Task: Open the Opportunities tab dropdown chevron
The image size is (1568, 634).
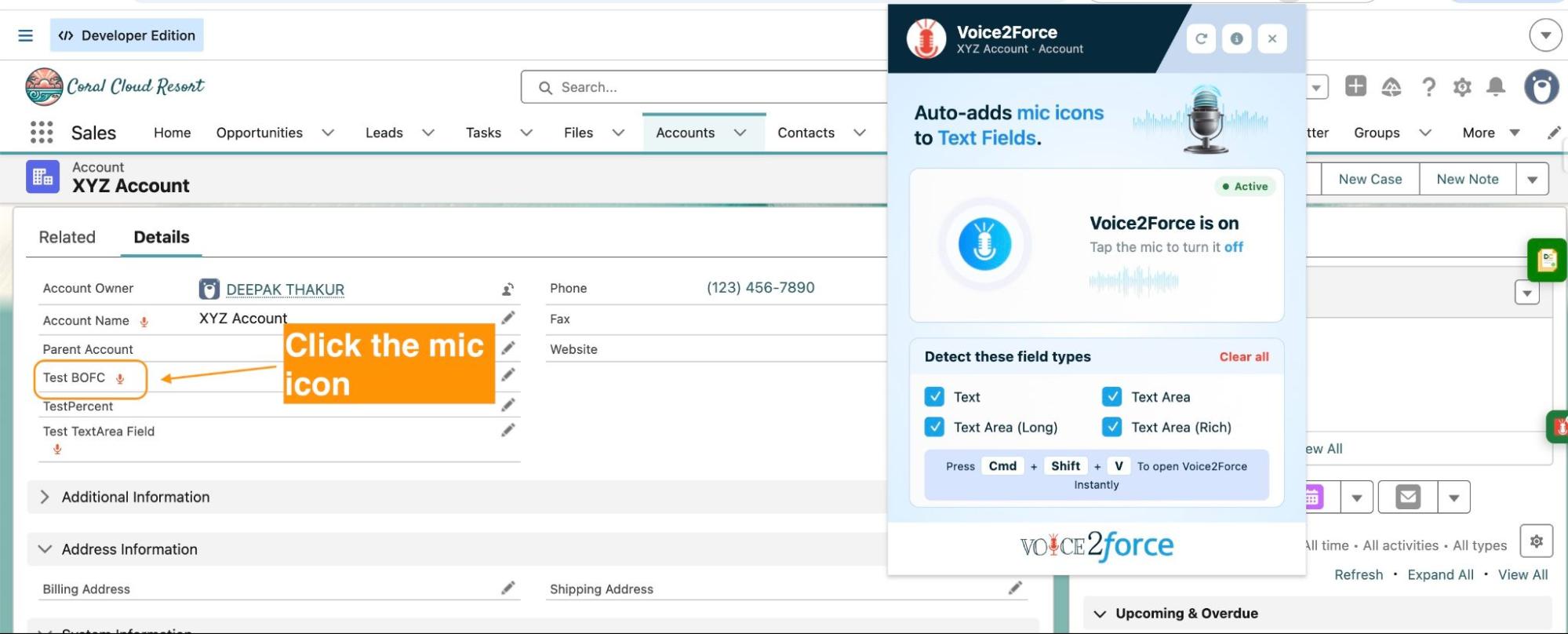Action: [x=328, y=133]
